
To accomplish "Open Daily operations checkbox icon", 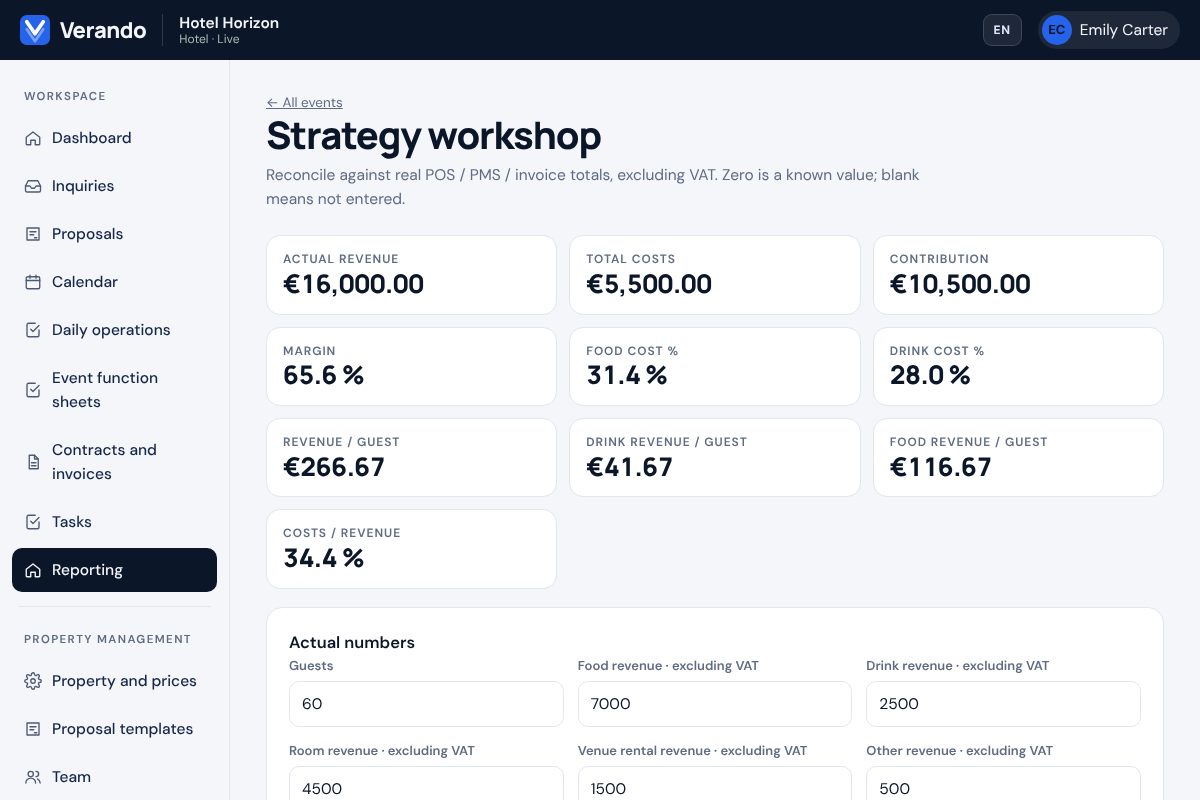I will pos(33,330).
